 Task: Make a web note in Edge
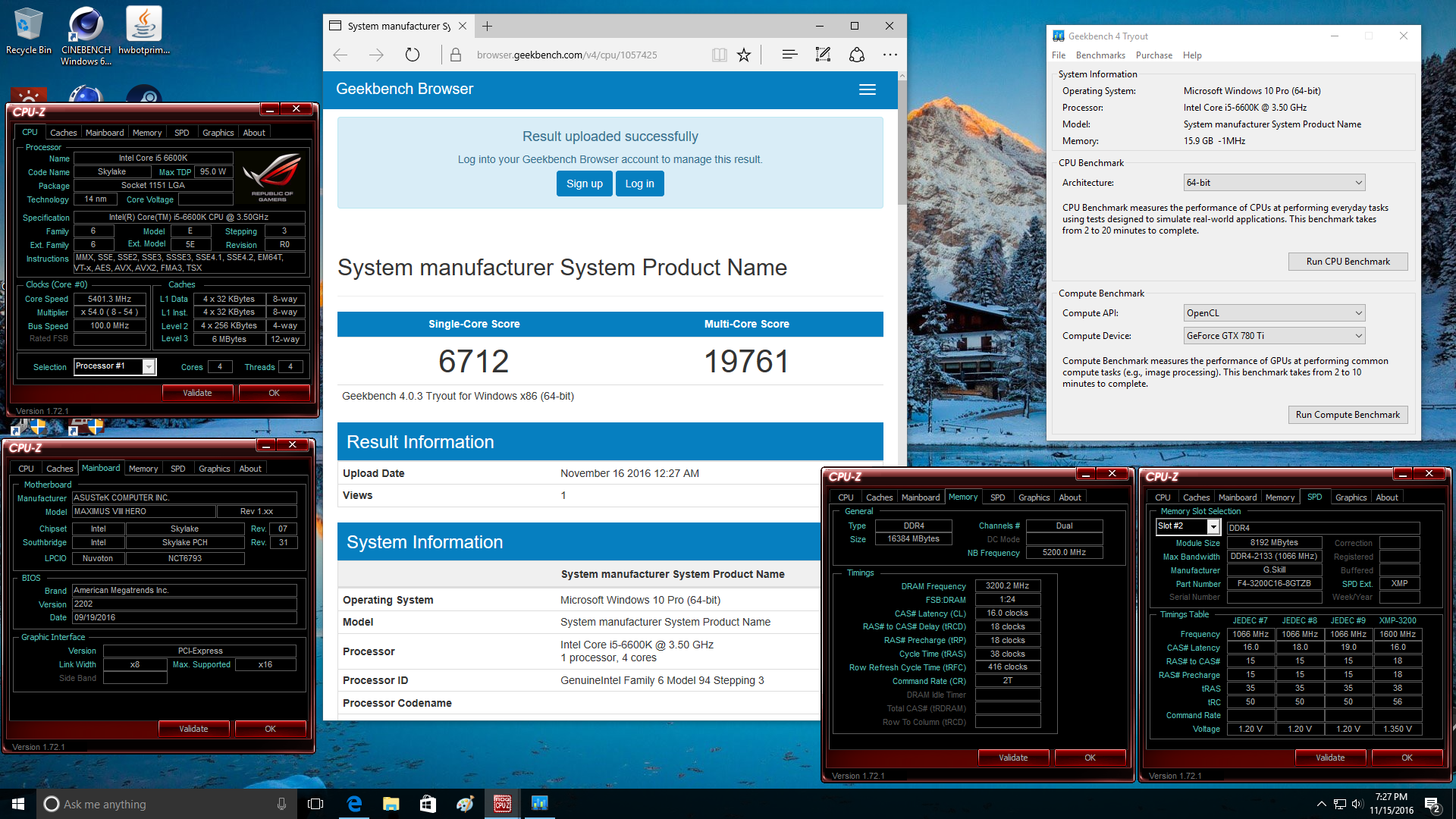[x=823, y=55]
